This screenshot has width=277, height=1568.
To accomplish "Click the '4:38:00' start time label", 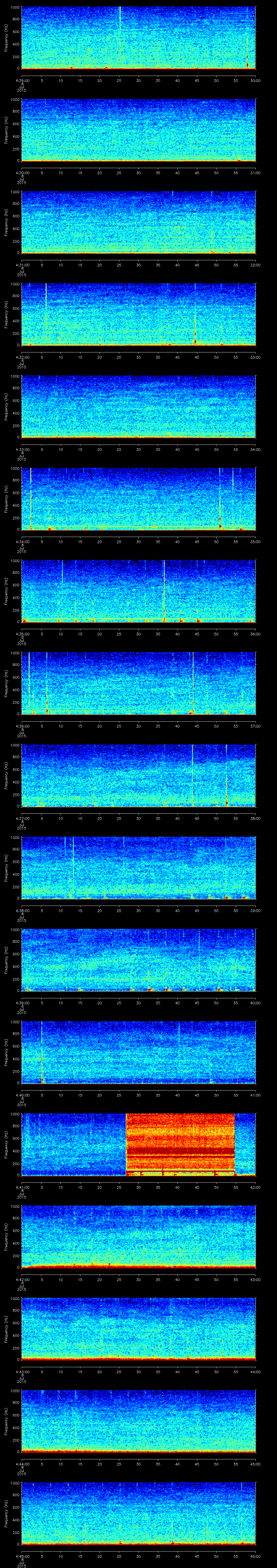I will (22, 910).
